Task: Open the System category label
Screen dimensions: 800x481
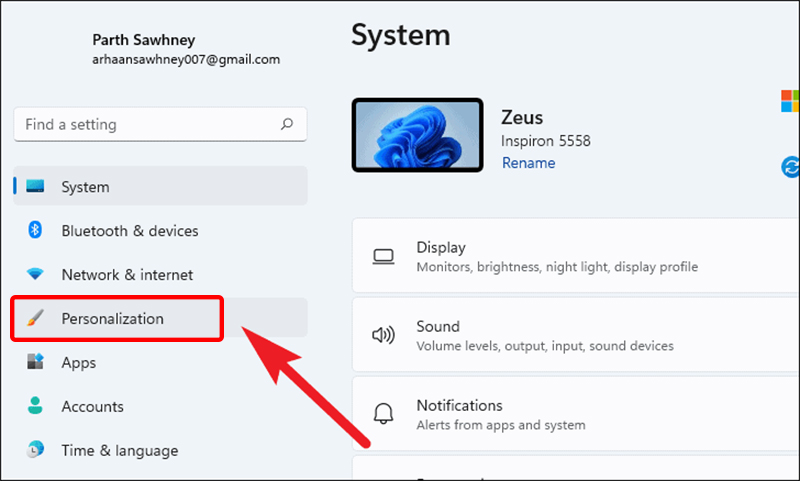Action: (85, 187)
